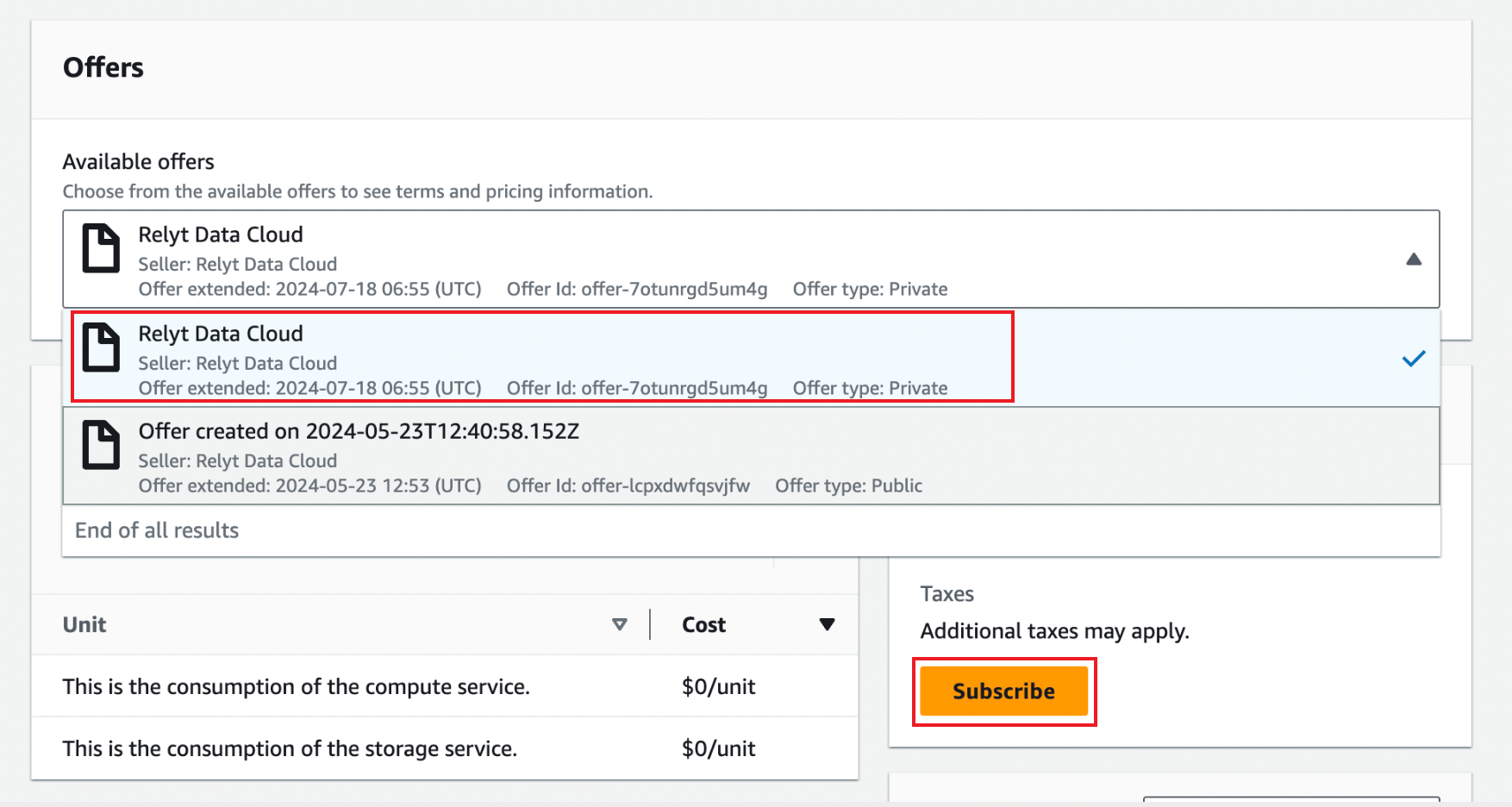
Task: Click the Taxes label
Action: pos(947,594)
